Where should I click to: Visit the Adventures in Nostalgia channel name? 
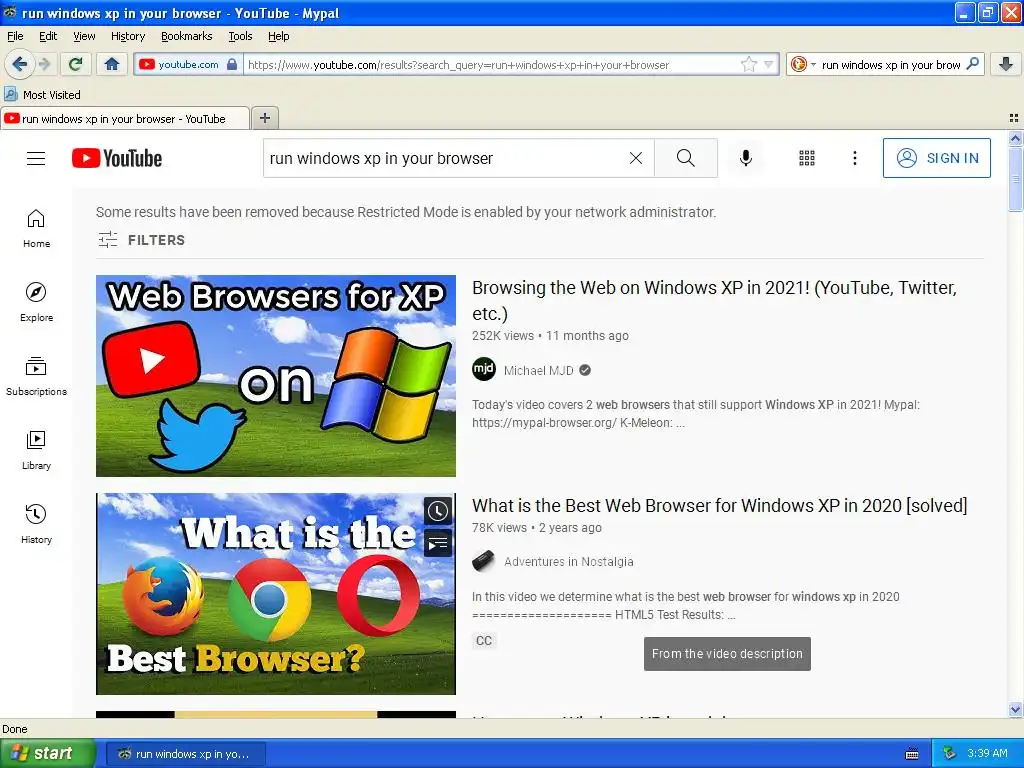(569, 562)
